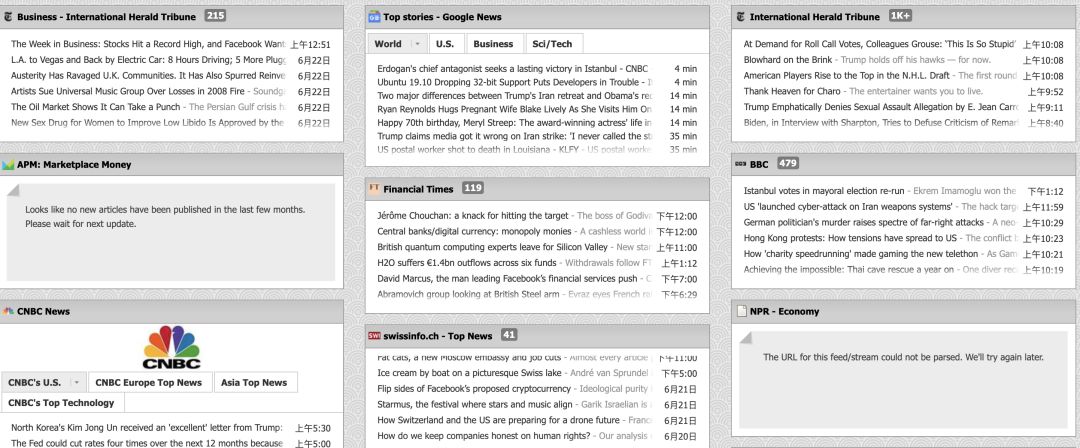Image resolution: width=1080 pixels, height=448 pixels.
Task: Open 'Biden, in Interview with Sharpton' article
Action: (880, 123)
